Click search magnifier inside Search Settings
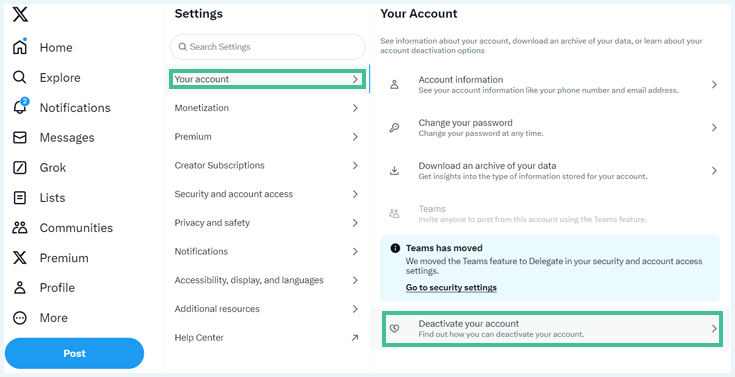Viewport: 735px width, 377px height. point(183,47)
